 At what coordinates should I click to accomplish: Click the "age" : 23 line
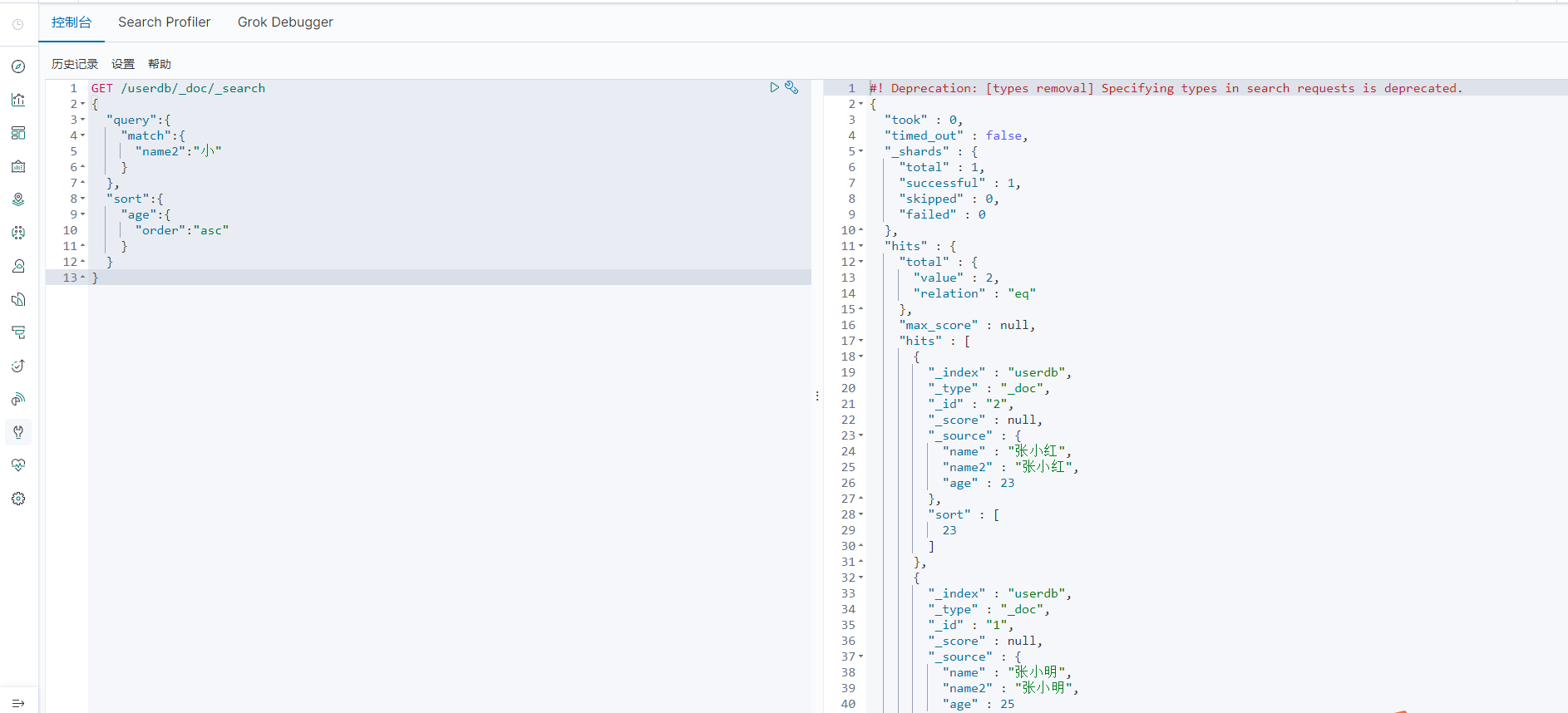click(979, 483)
